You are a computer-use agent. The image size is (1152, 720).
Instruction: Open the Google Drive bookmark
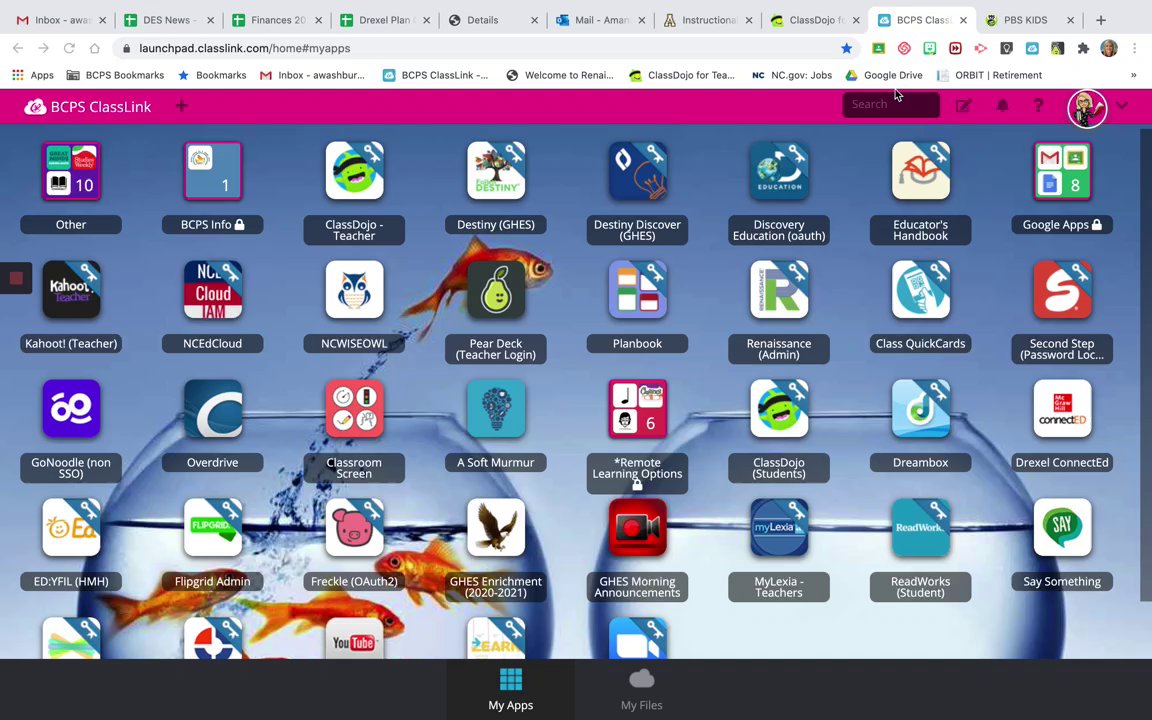click(x=884, y=75)
